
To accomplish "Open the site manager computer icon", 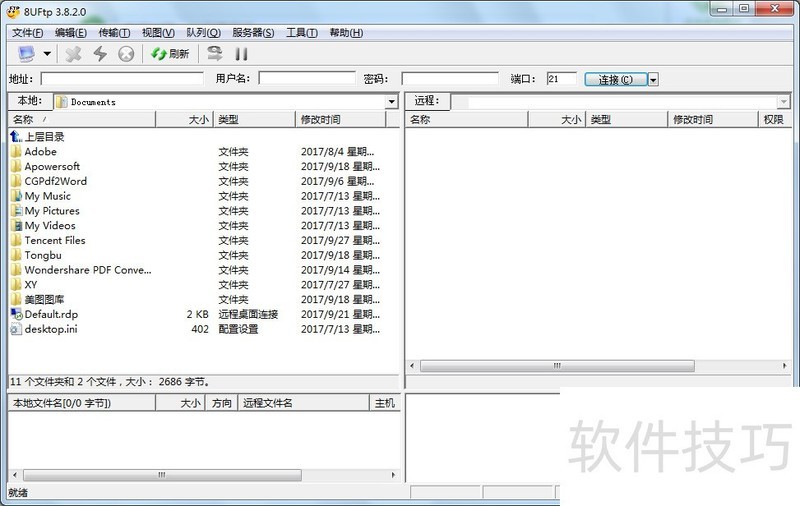I will pyautogui.click(x=26, y=54).
